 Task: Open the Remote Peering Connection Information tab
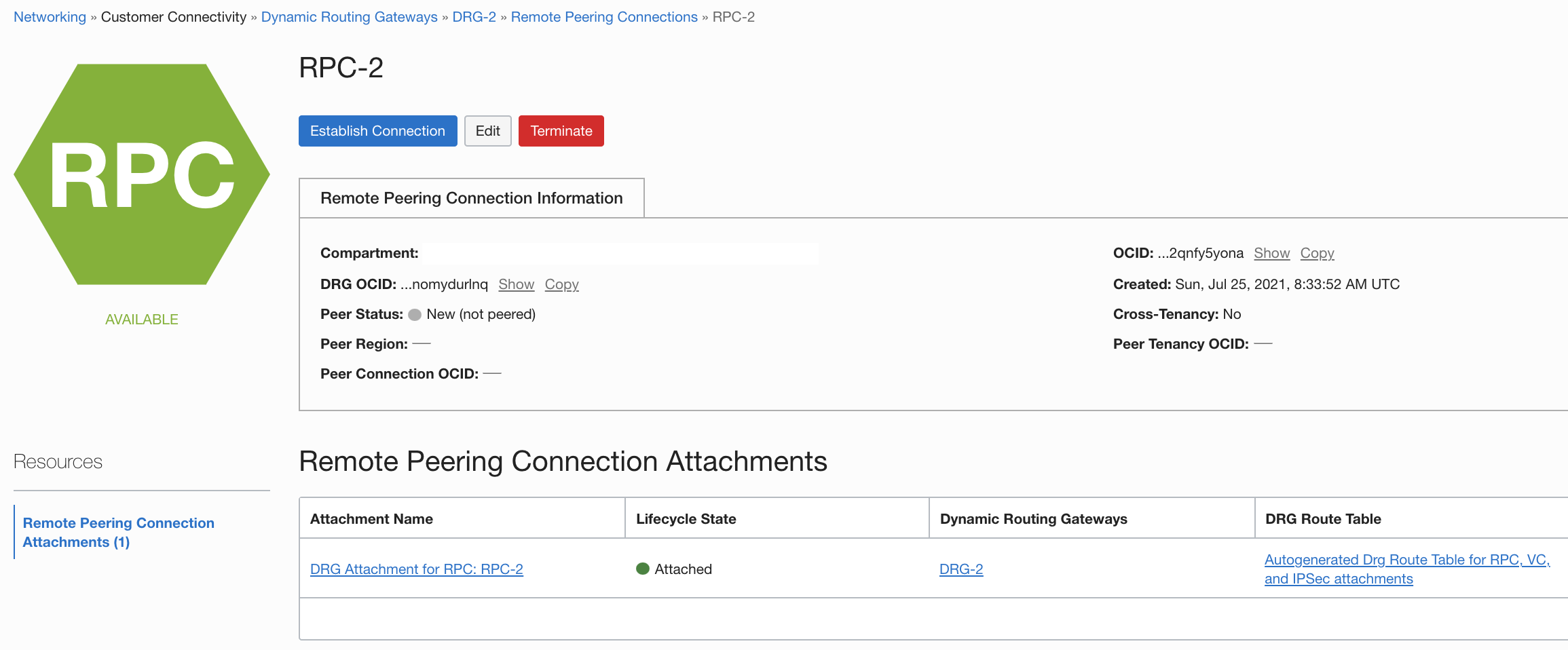pyautogui.click(x=471, y=197)
